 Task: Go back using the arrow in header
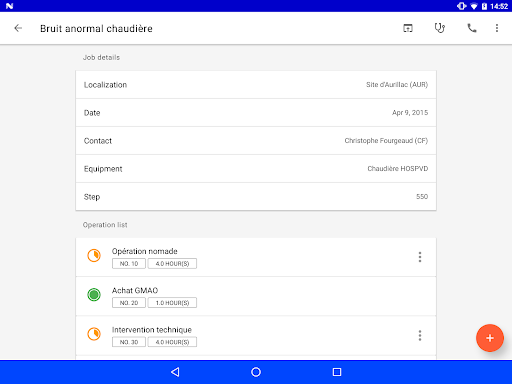(x=18, y=28)
